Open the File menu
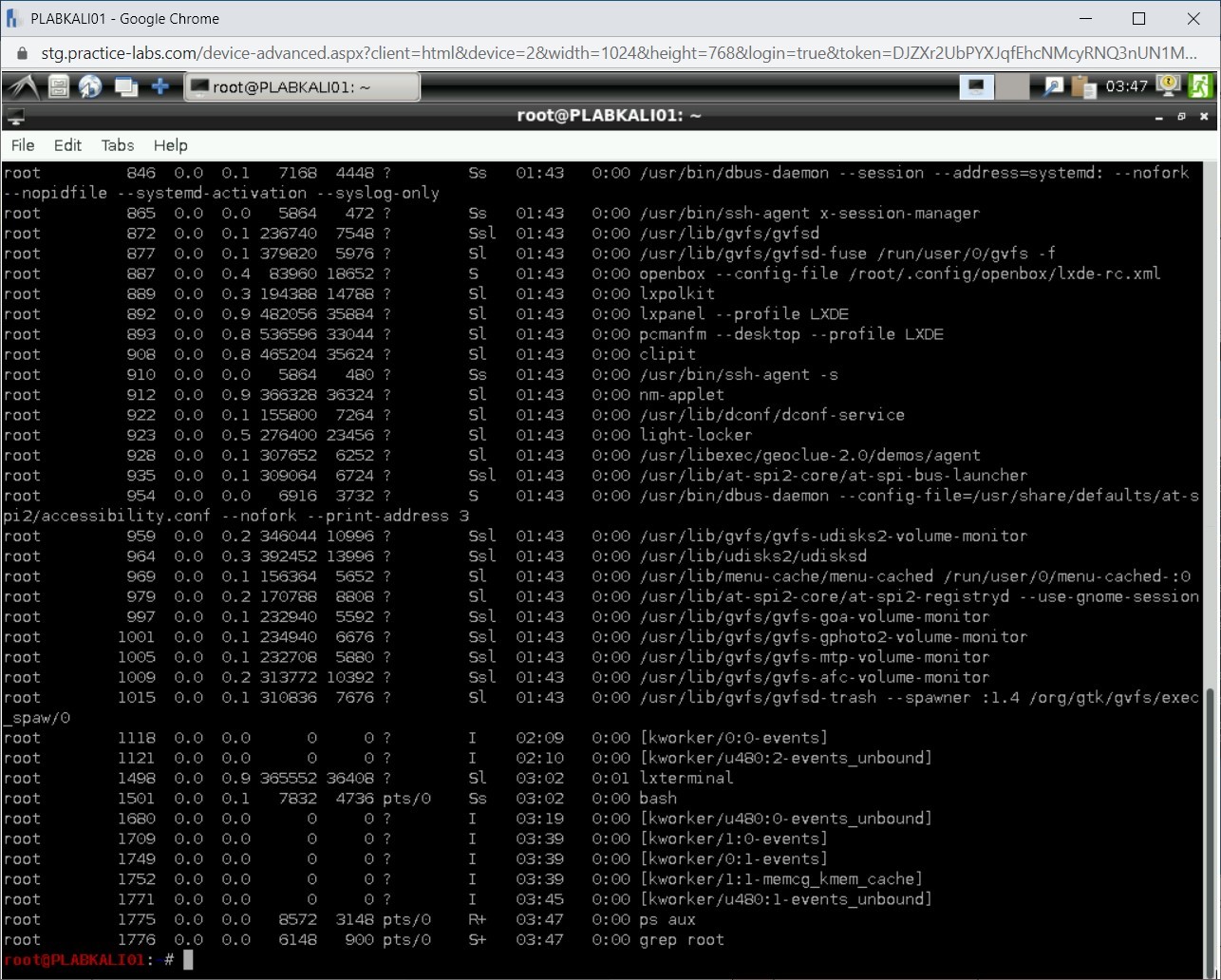1221x980 pixels. pos(23,145)
